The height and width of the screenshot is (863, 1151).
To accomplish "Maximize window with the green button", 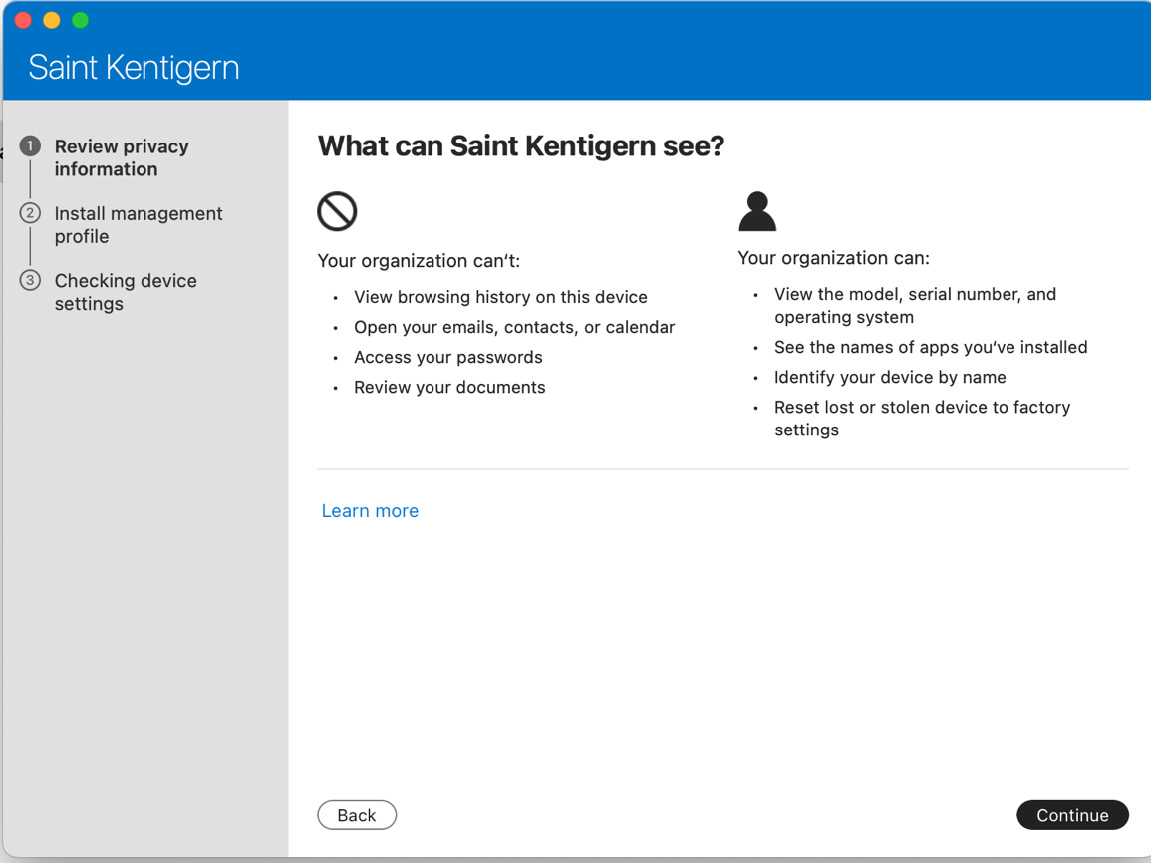I will [81, 20].
